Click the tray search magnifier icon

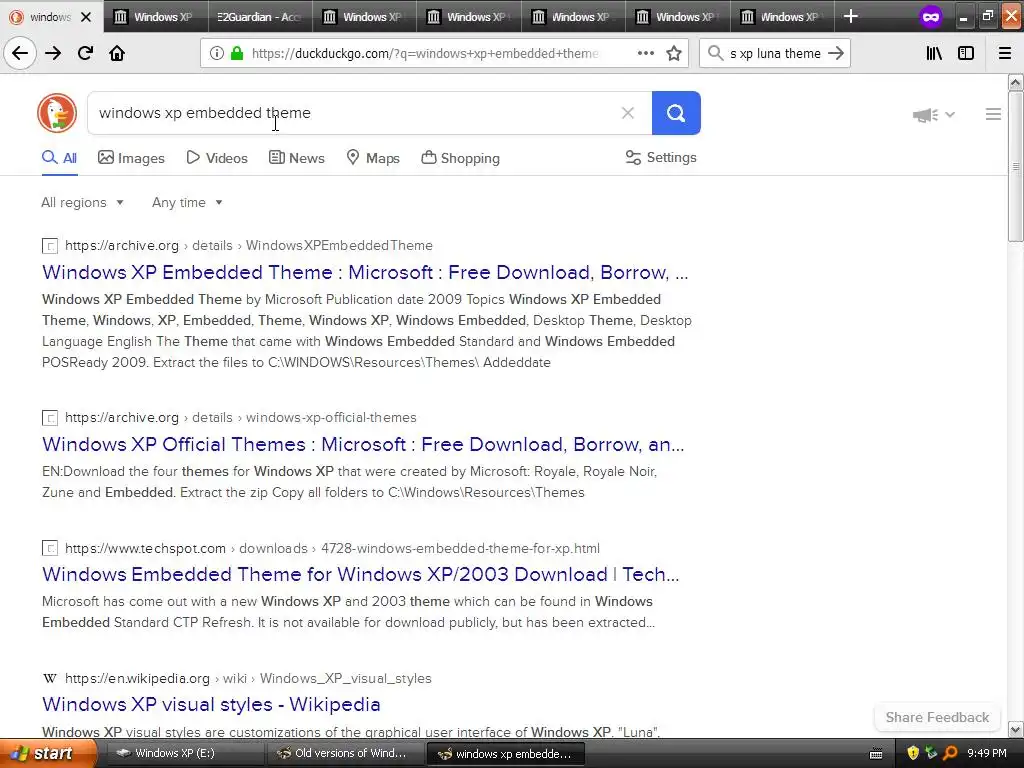(950, 754)
